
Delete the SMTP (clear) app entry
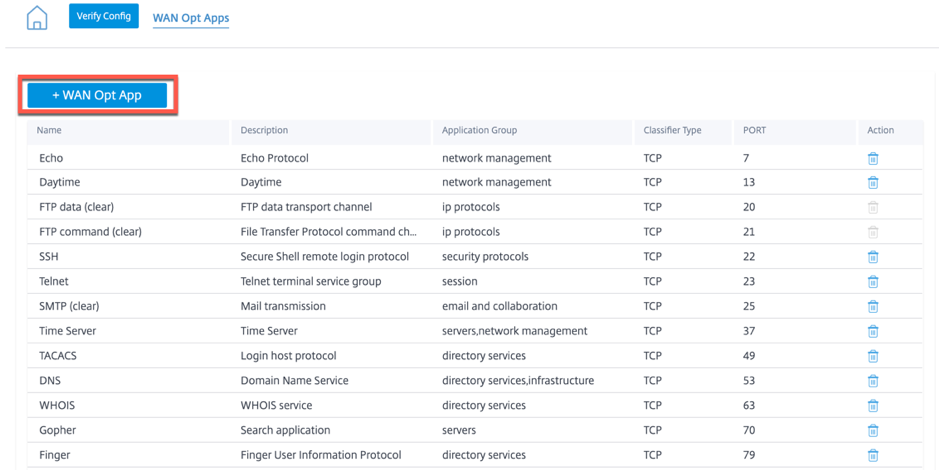tap(873, 307)
